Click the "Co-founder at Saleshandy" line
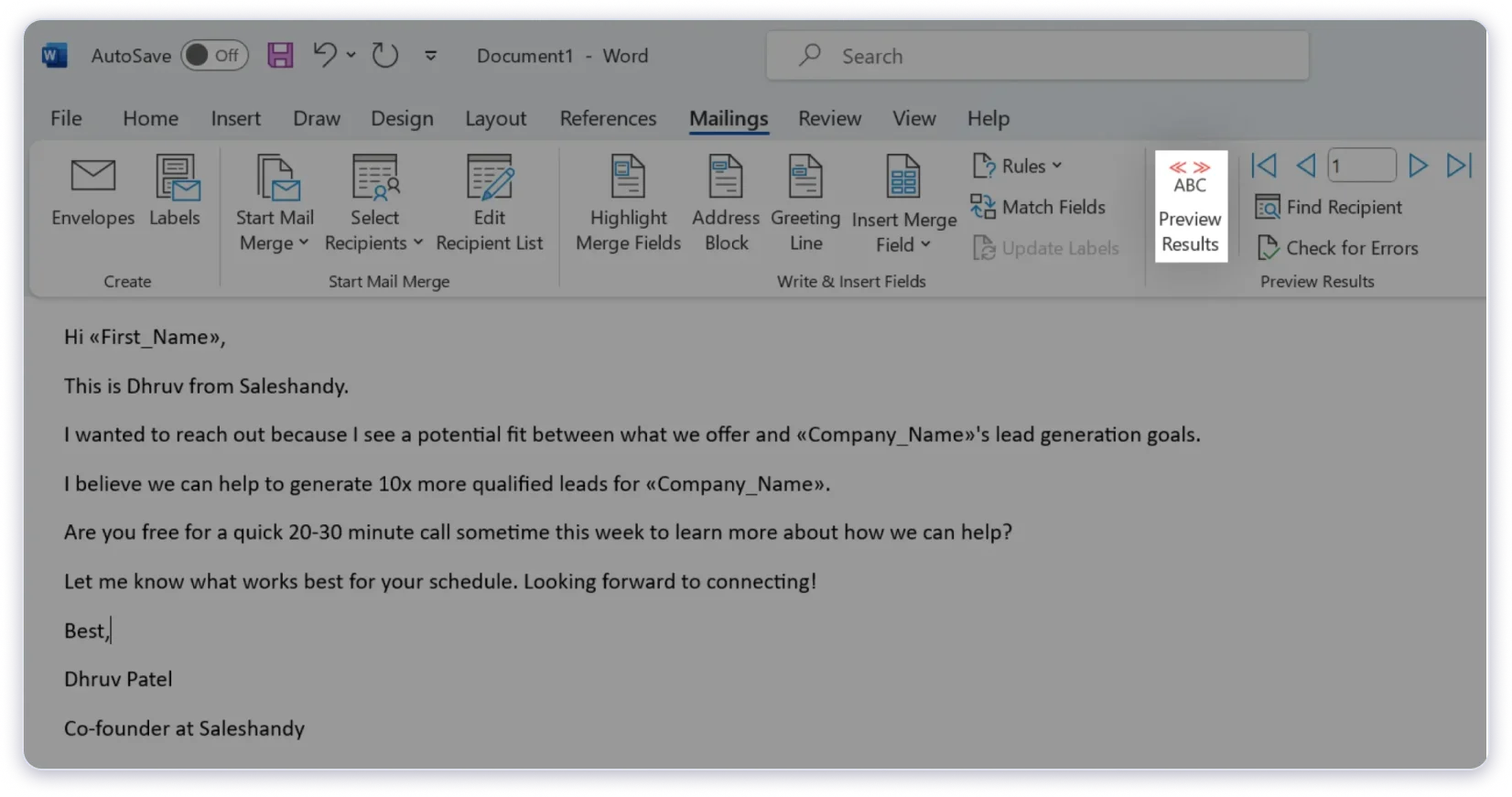Viewport: 1512px width, 797px height. click(x=184, y=728)
